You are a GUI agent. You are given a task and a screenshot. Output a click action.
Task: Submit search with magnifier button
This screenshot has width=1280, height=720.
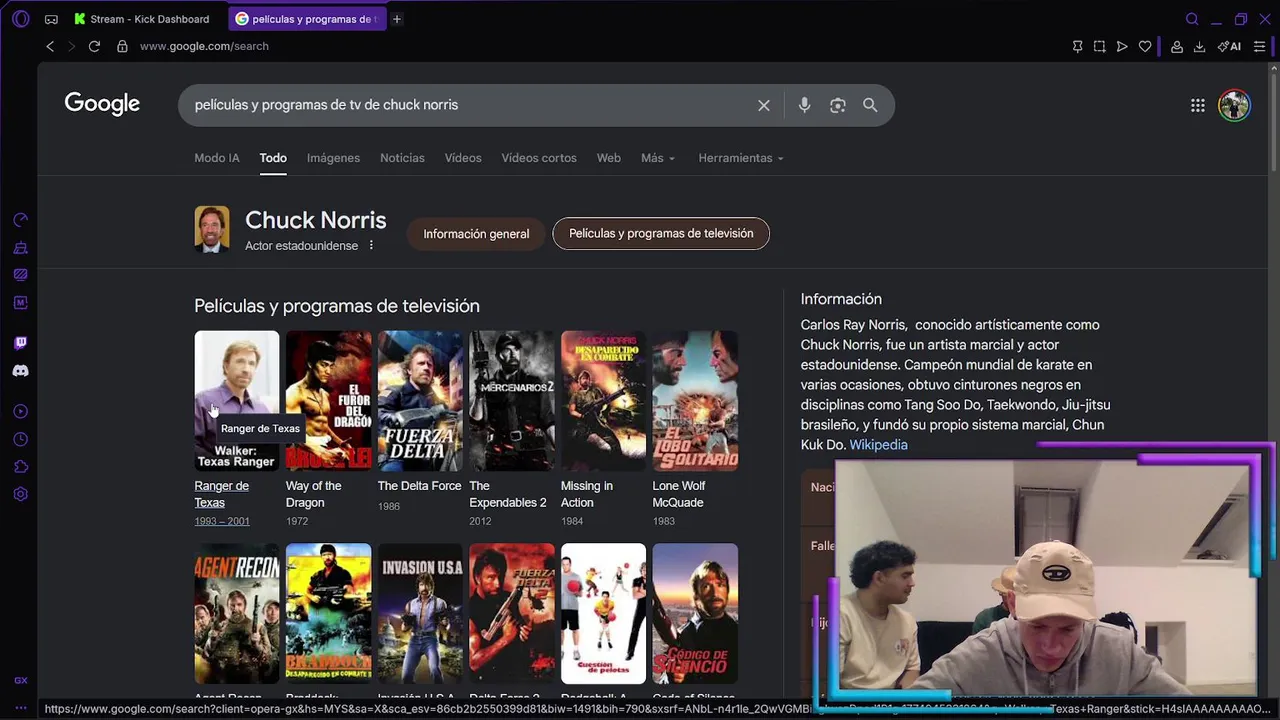(x=870, y=105)
